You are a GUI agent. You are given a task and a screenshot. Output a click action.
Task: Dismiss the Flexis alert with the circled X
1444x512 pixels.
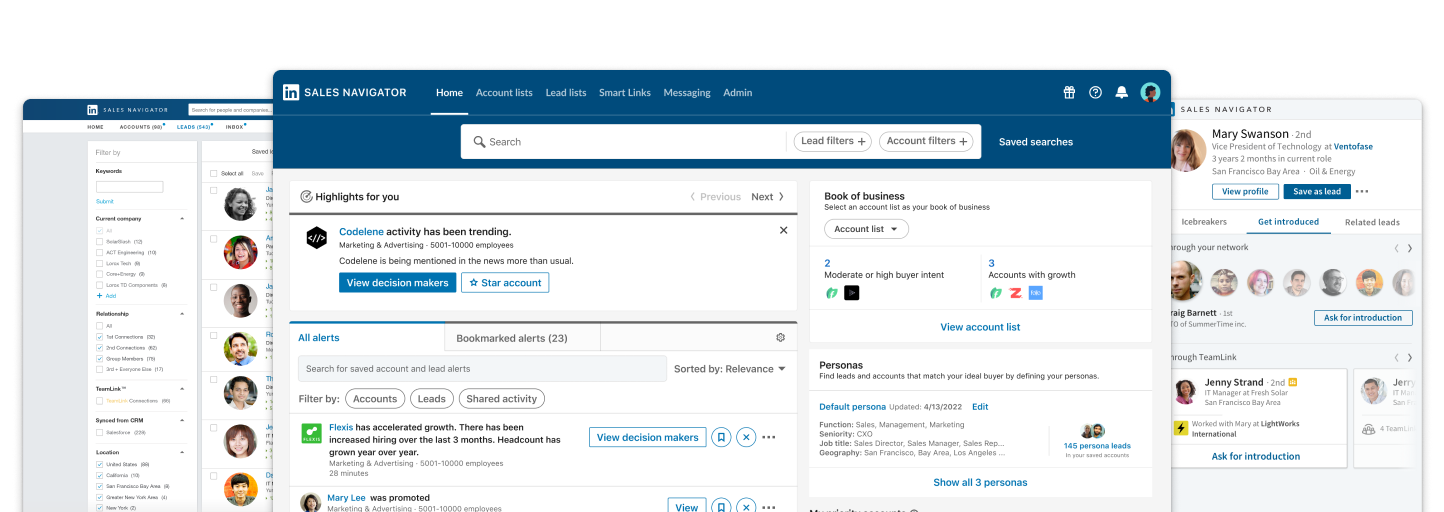[746, 437]
